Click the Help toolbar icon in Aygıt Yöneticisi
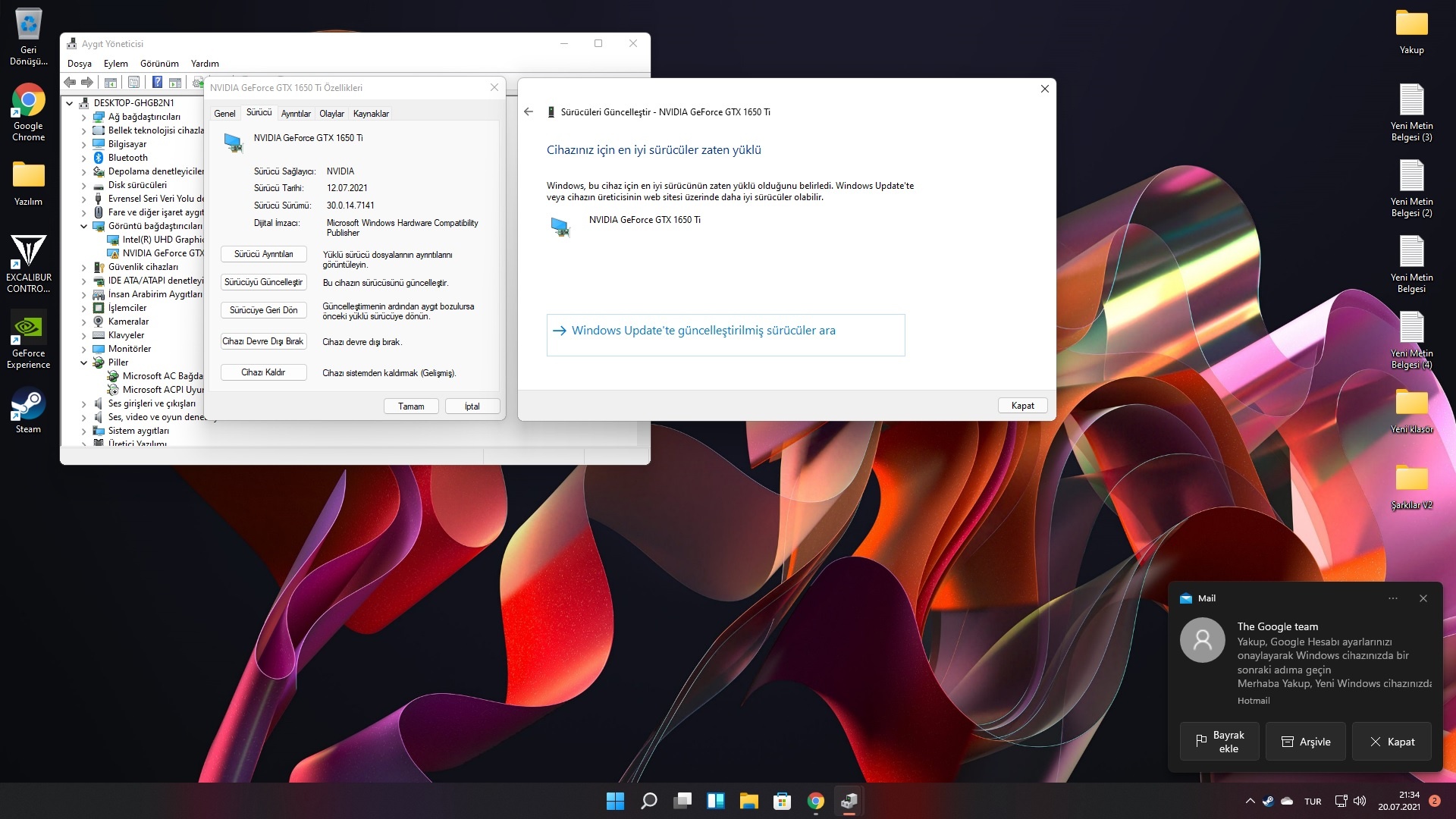The image size is (1456, 819). pos(157,83)
